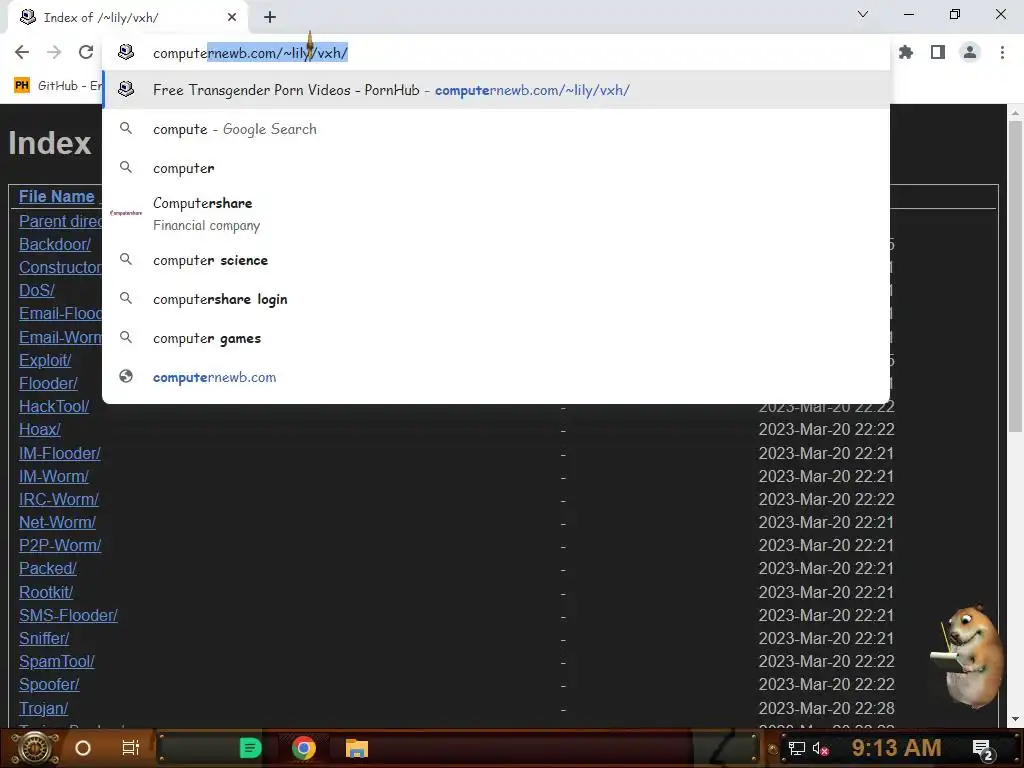Click the network icon in system tray
Screen dimensions: 1024x768
(x=797, y=748)
